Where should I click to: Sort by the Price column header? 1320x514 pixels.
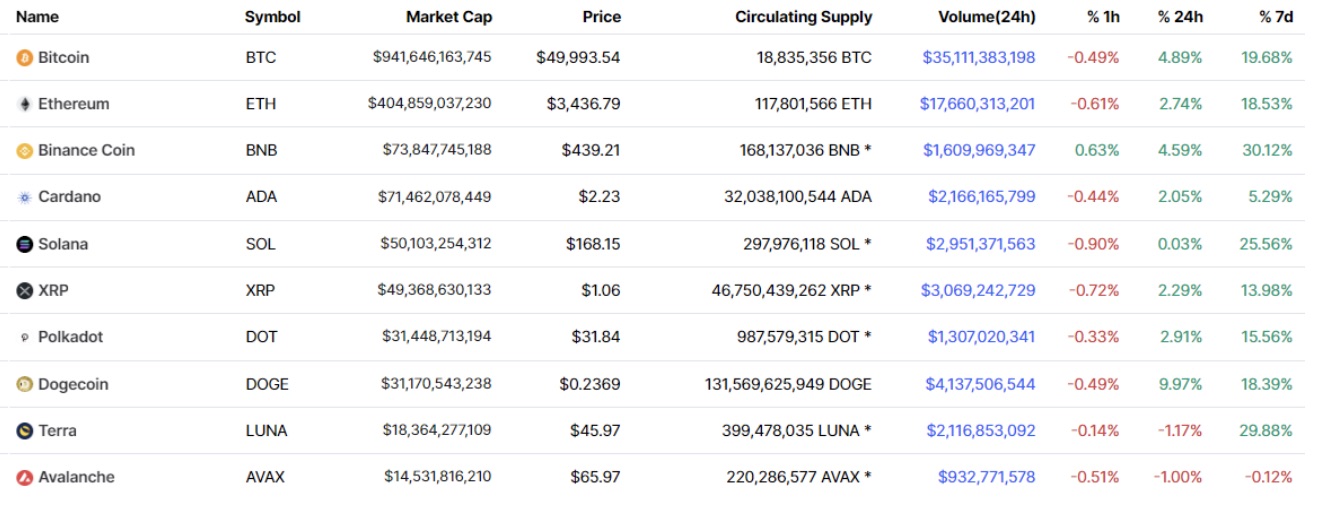click(601, 17)
